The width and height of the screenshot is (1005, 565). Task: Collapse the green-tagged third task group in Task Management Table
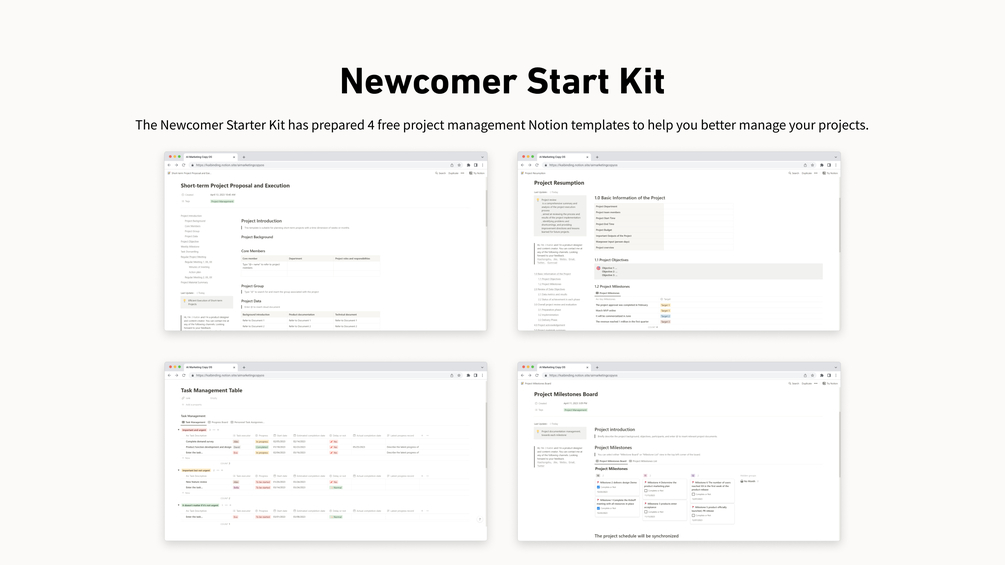click(179, 505)
